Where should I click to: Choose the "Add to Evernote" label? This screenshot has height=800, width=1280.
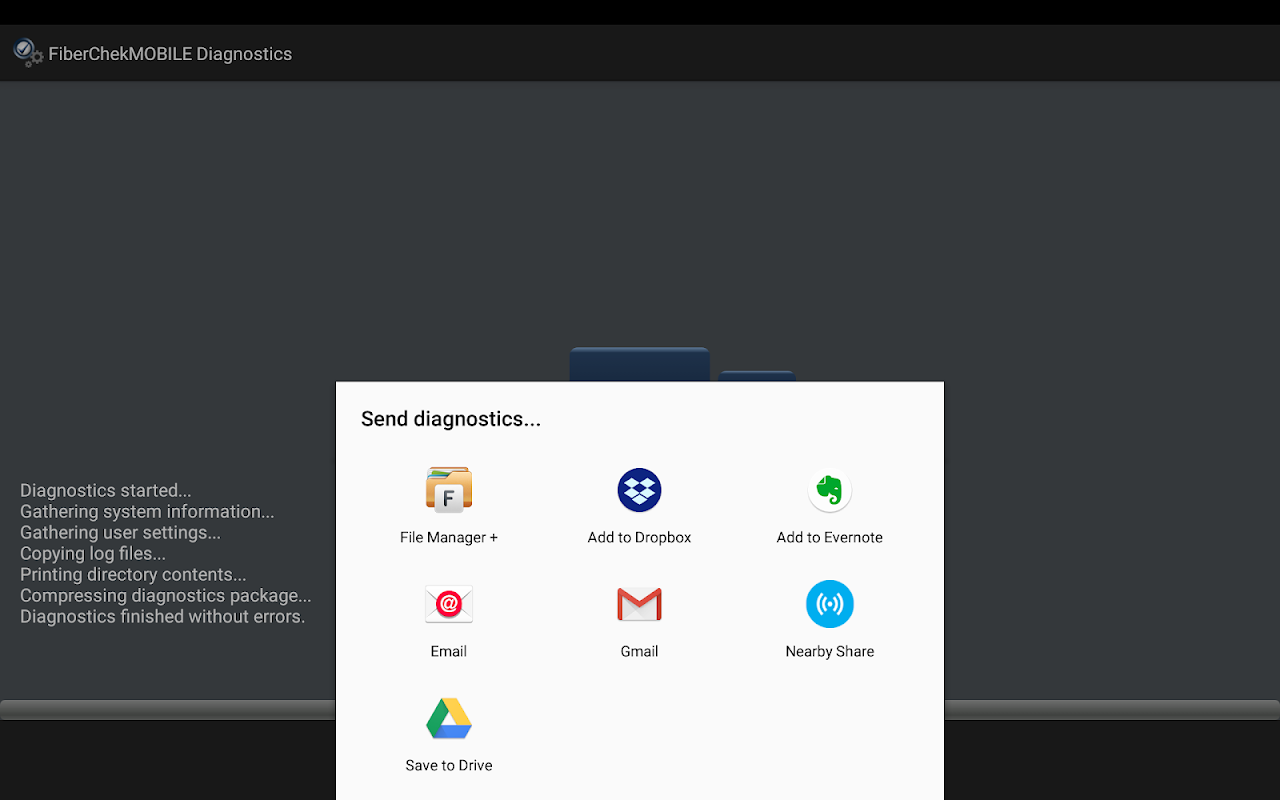pos(830,537)
